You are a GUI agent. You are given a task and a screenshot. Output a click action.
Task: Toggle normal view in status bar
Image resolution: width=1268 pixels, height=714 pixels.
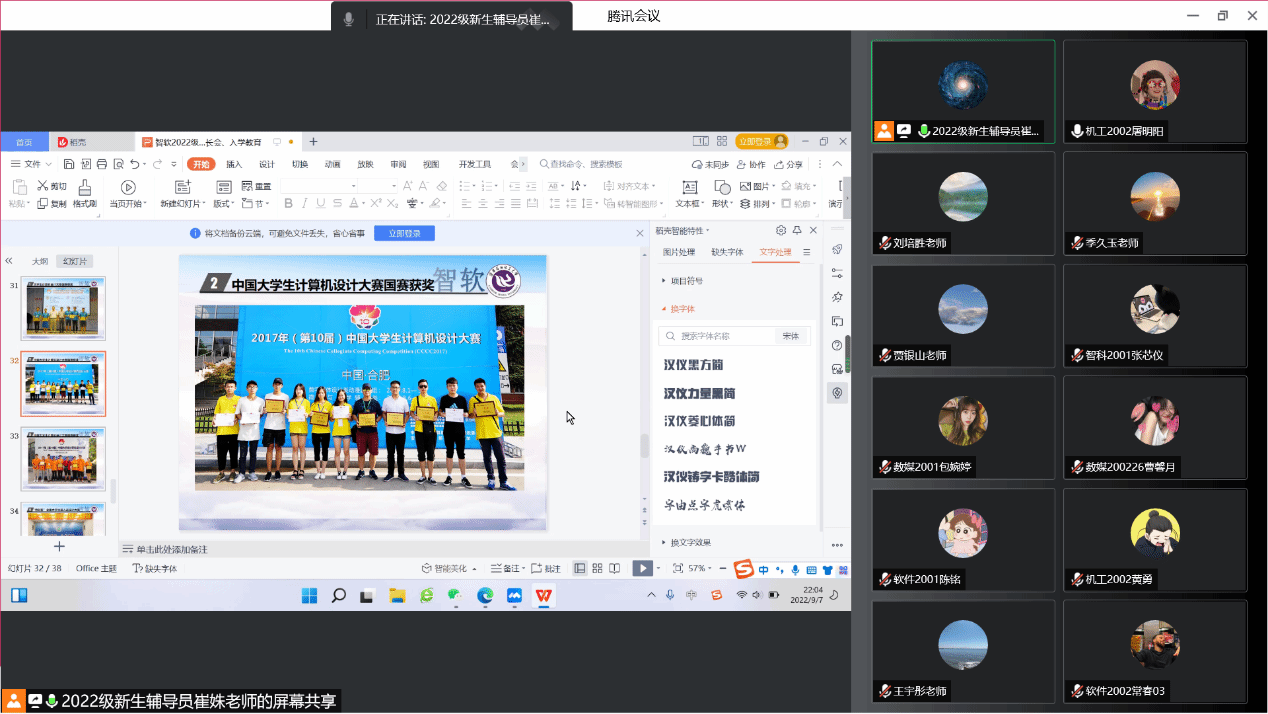click(x=580, y=568)
